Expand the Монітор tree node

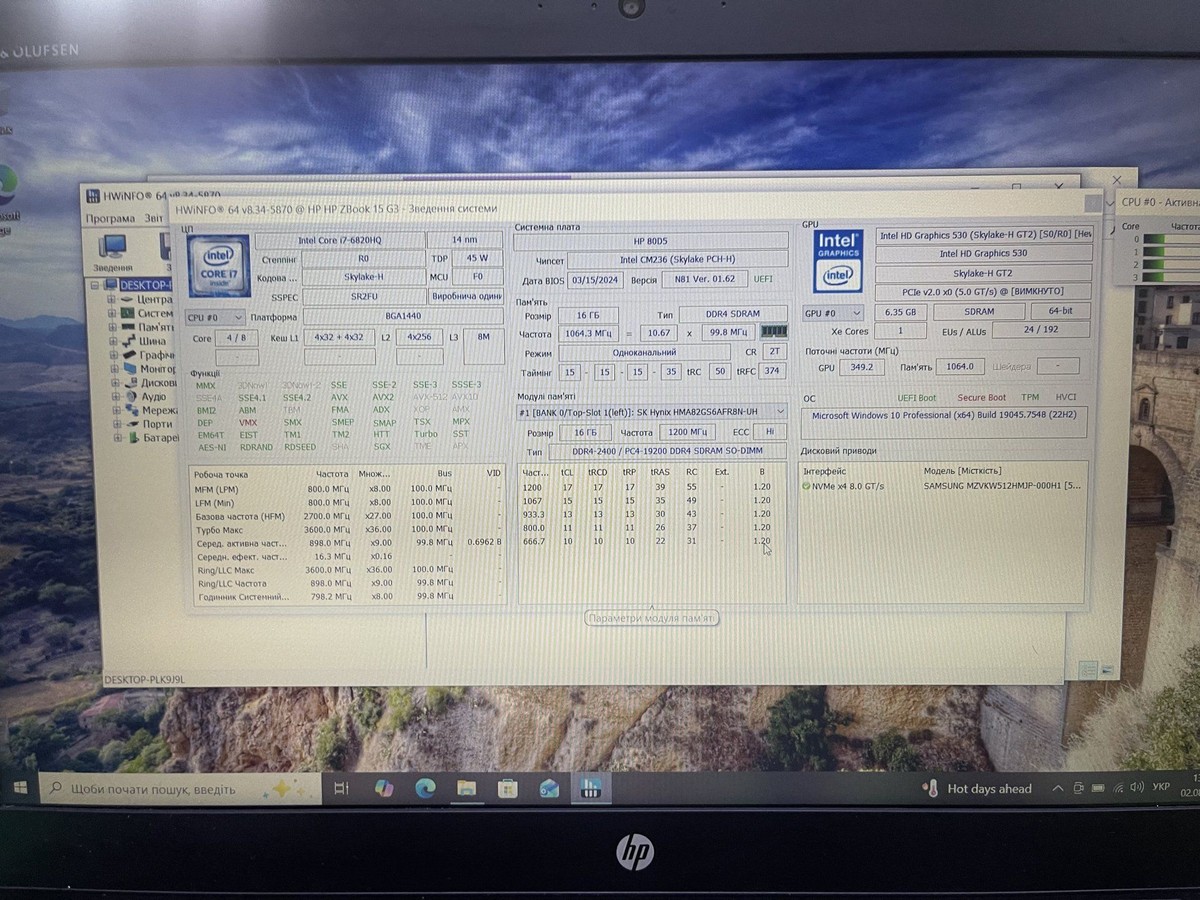tap(113, 369)
